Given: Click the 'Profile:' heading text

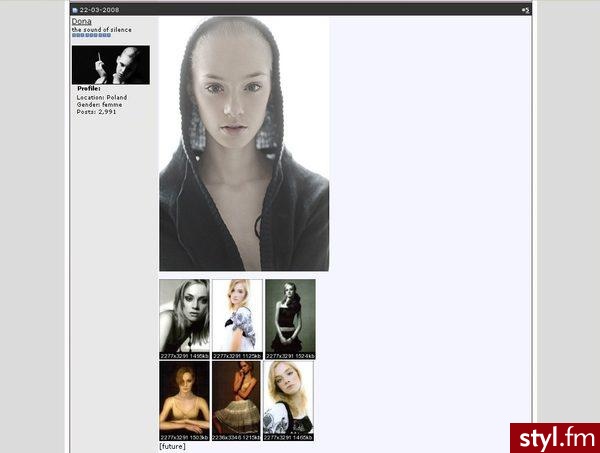Looking at the screenshot, I should point(89,88).
